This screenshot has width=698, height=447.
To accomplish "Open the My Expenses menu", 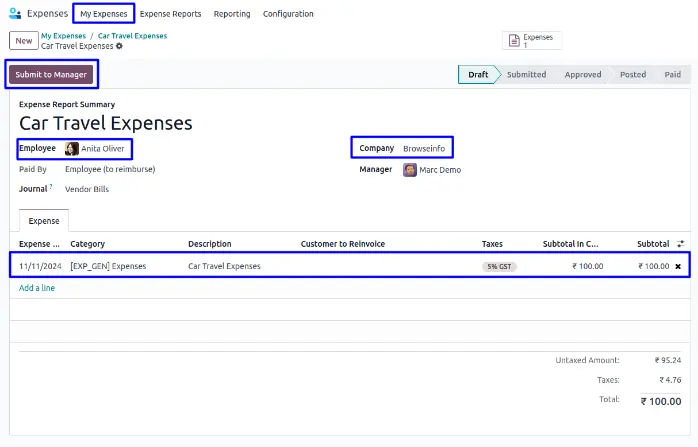I will click(104, 14).
